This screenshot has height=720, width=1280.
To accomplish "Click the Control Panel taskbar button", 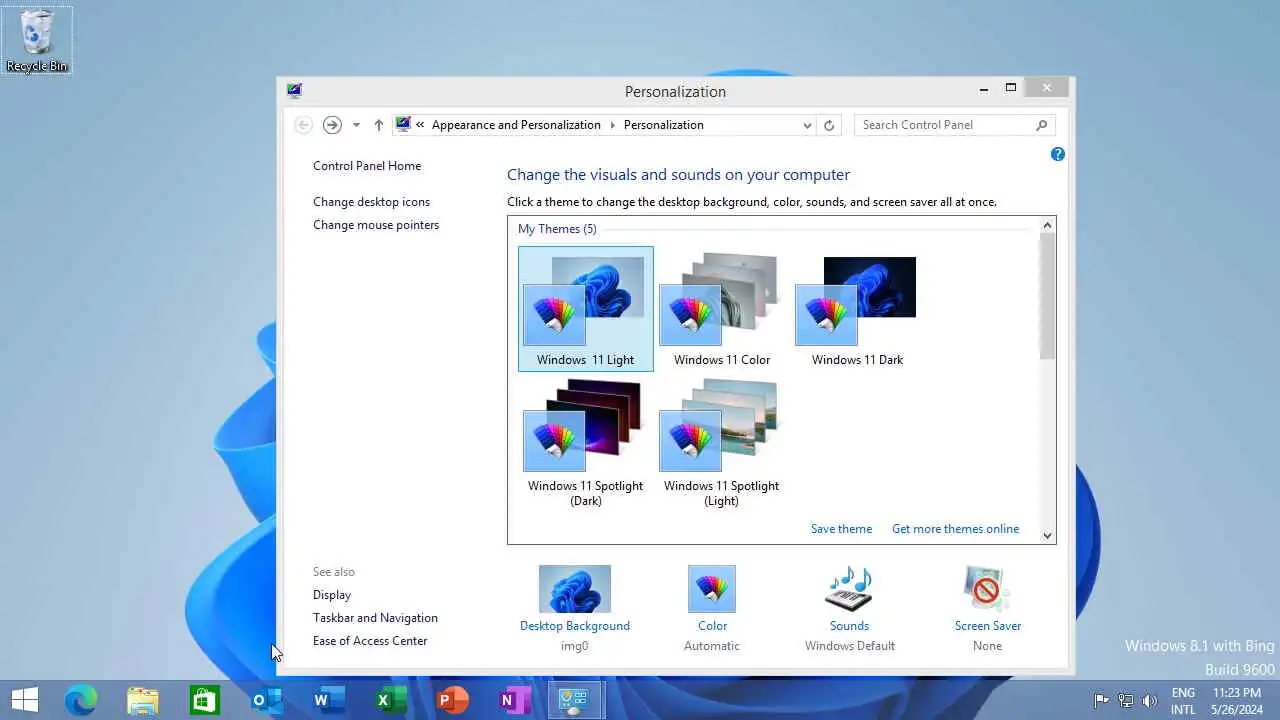I will [x=574, y=700].
